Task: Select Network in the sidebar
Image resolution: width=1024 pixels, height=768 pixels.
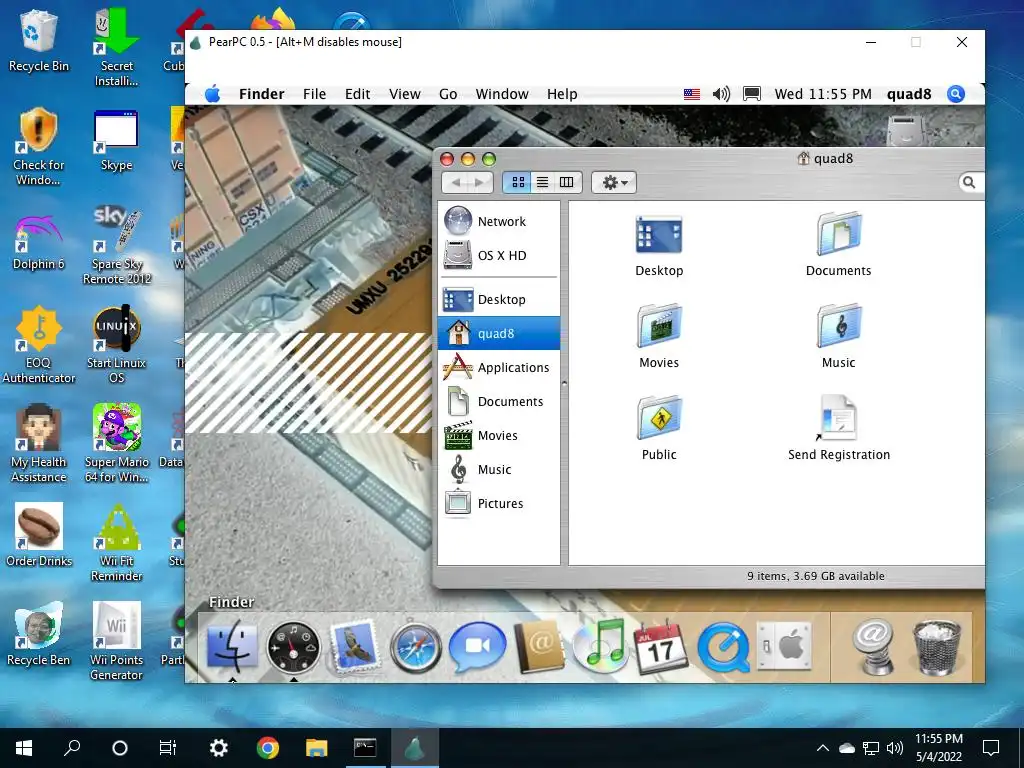Action: [x=499, y=221]
